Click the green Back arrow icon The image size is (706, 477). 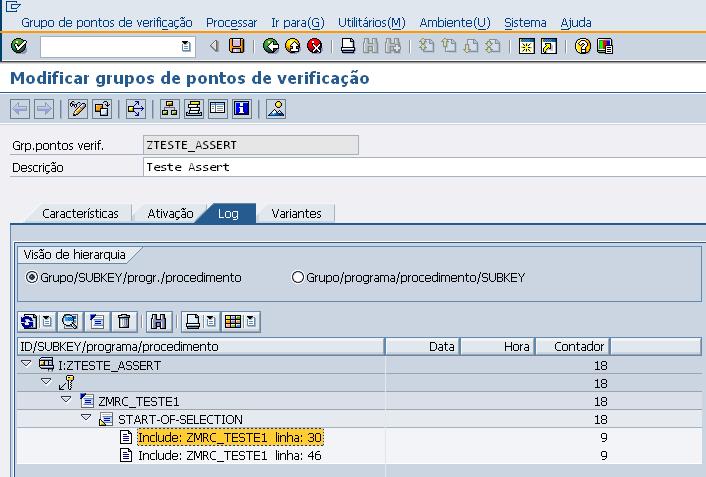[x=271, y=46]
